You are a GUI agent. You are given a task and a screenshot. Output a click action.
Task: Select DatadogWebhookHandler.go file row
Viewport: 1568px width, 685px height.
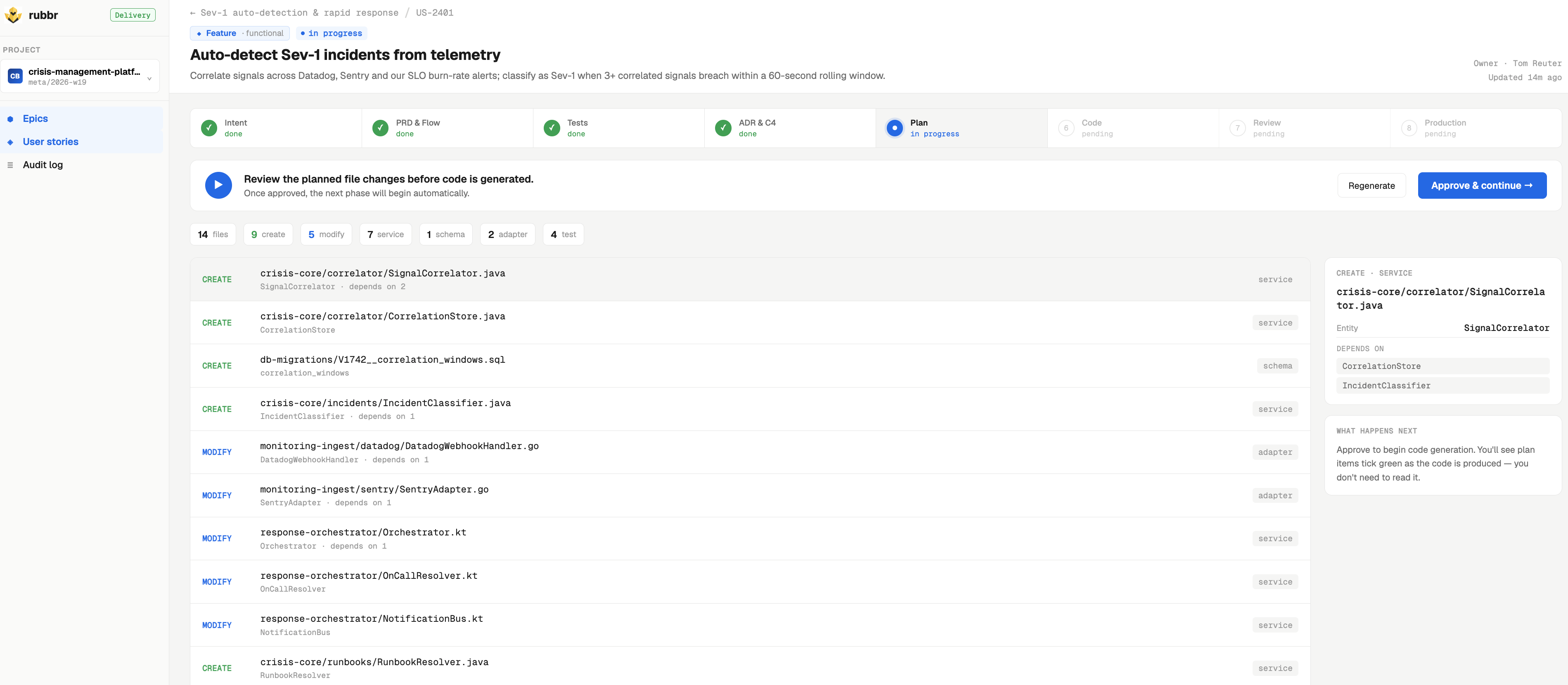point(750,452)
